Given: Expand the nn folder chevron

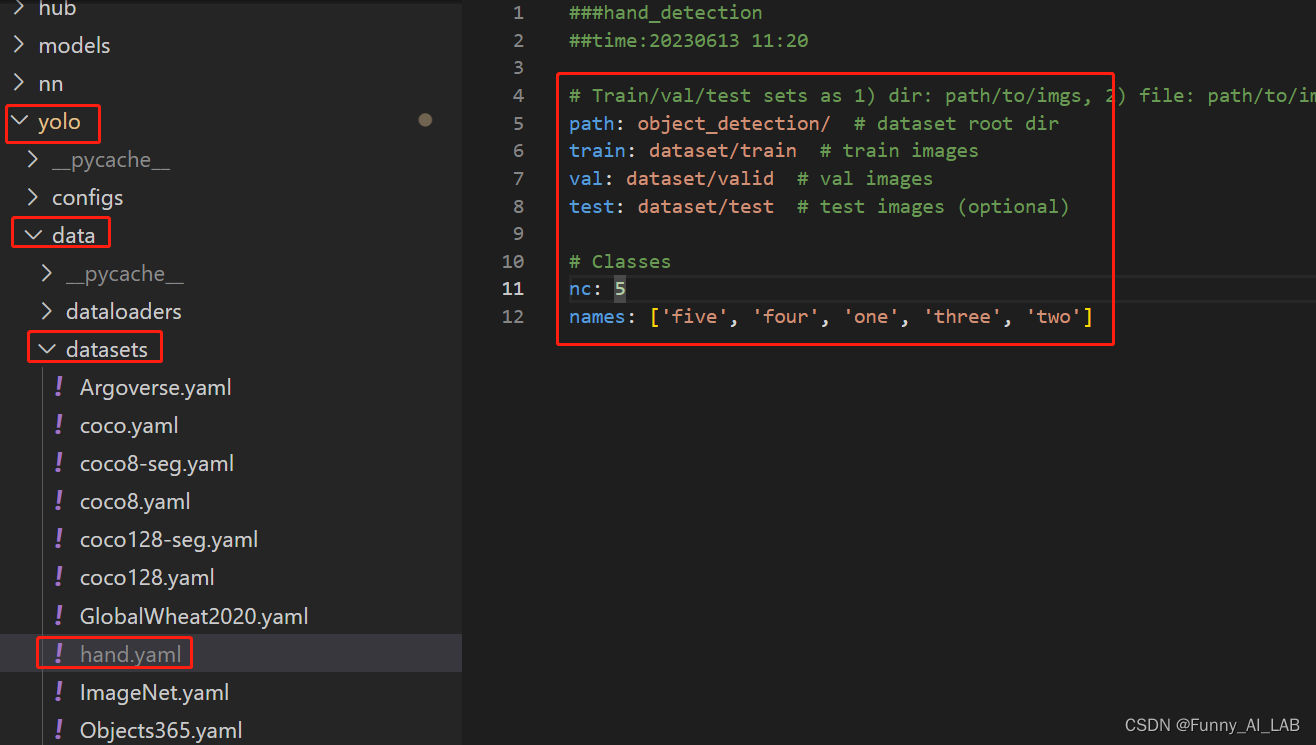Looking at the screenshot, I should (x=19, y=84).
